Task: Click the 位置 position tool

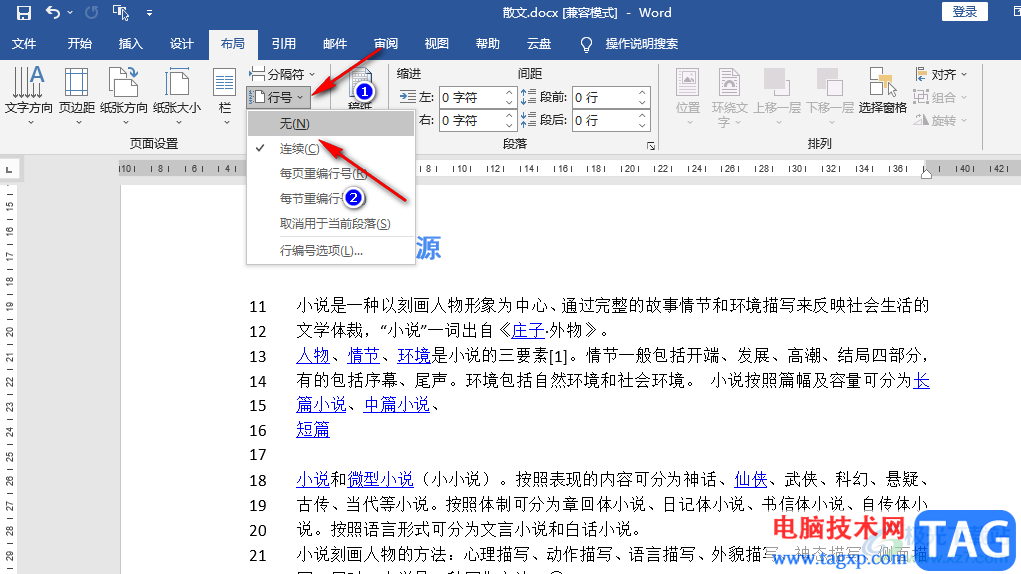Action: (688, 96)
